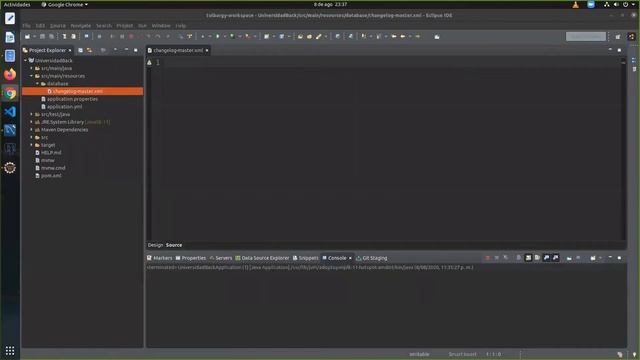The height and width of the screenshot is (360, 640).
Task: Click the HELP.md file entry
Action: [51, 153]
